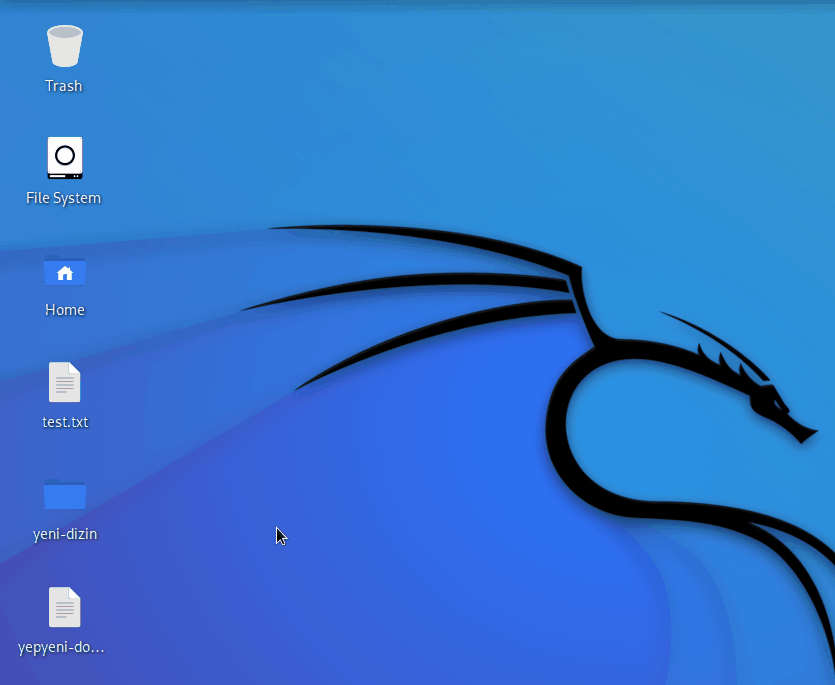Click the middle dragon wing spike

[405, 288]
